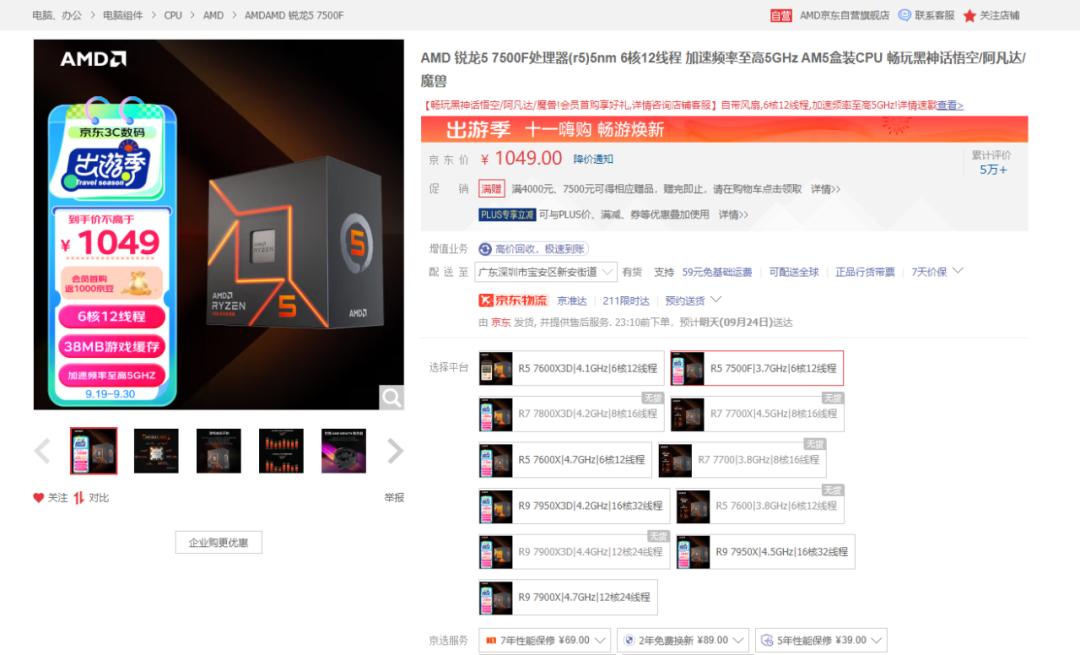Click the PLUS专享立减 badge
The width and height of the screenshot is (1080, 655).
[x=507, y=215]
